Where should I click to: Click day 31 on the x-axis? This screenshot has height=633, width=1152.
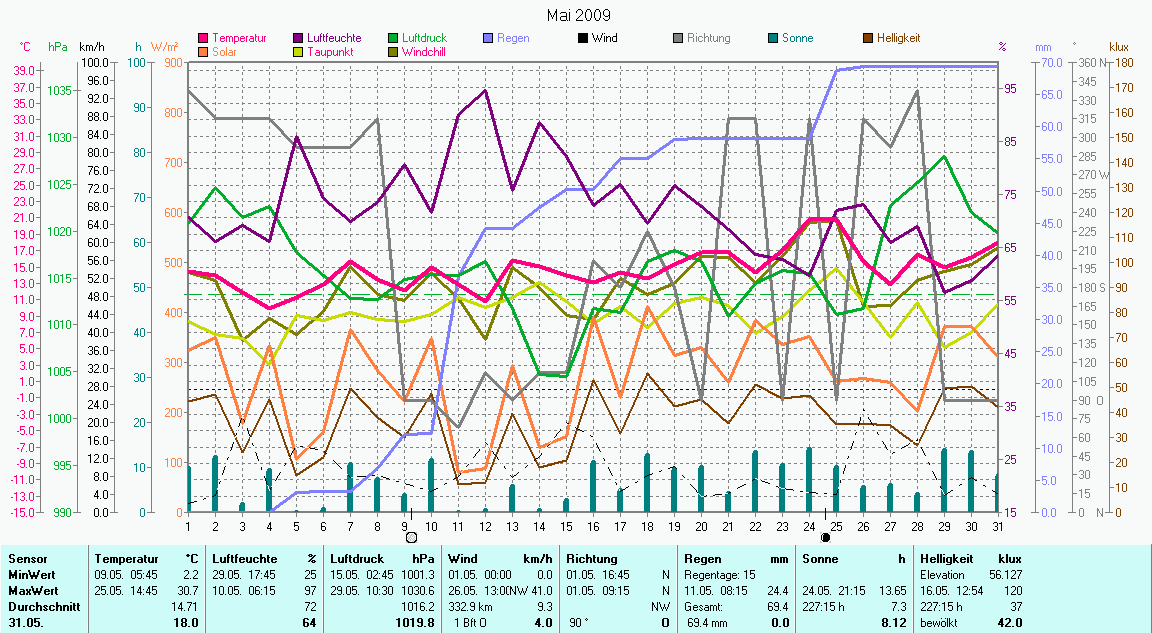tap(997, 525)
